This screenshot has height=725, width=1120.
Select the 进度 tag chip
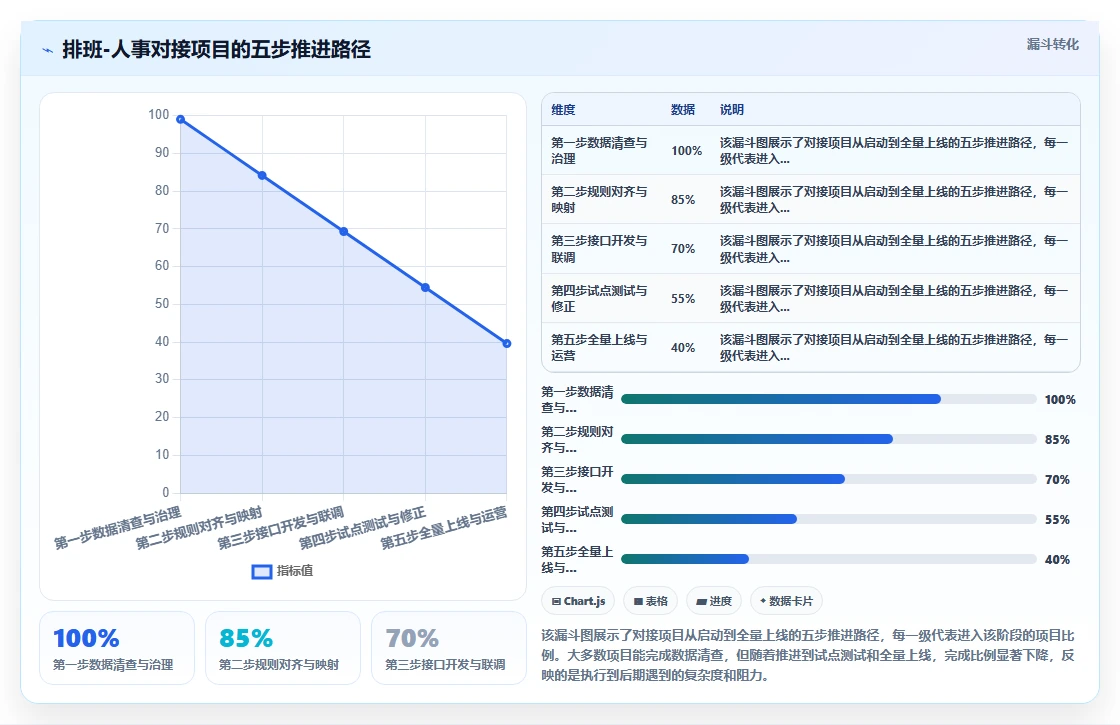tap(714, 601)
